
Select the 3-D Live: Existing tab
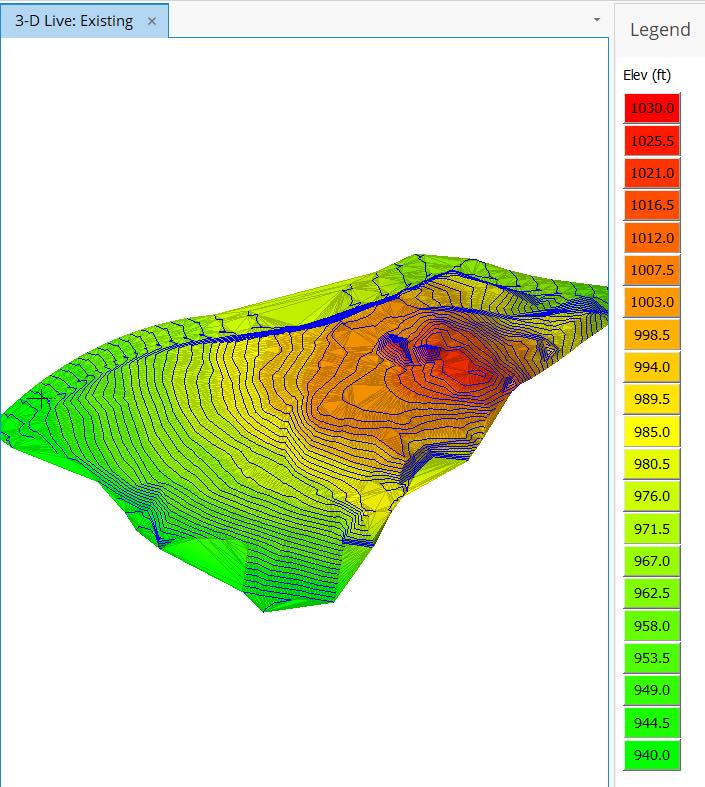pyautogui.click(x=74, y=21)
